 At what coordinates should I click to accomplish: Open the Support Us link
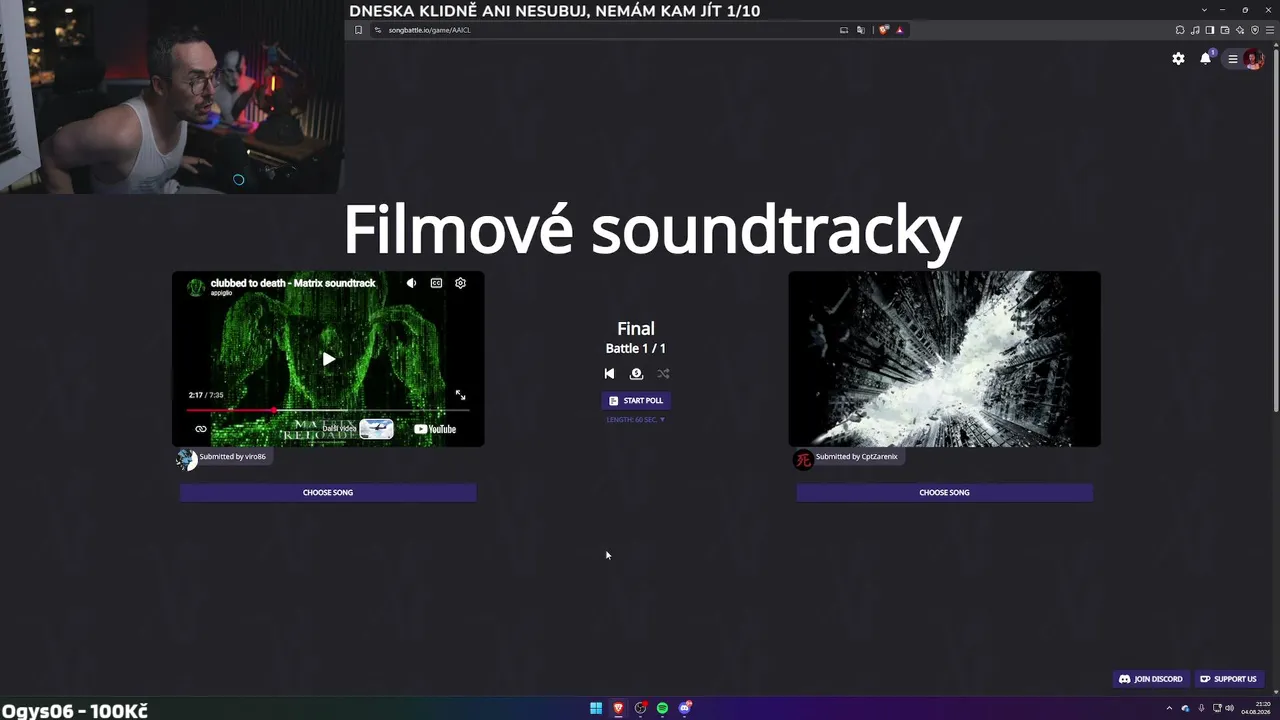[1228, 679]
